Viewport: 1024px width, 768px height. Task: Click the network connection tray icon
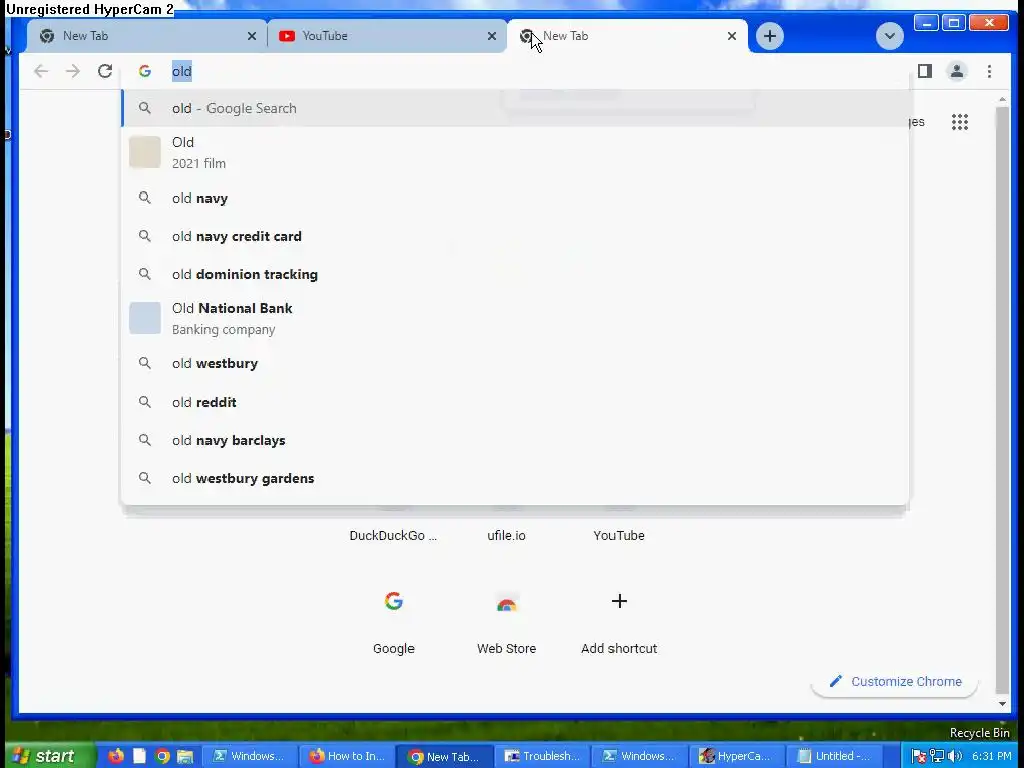coord(936,756)
